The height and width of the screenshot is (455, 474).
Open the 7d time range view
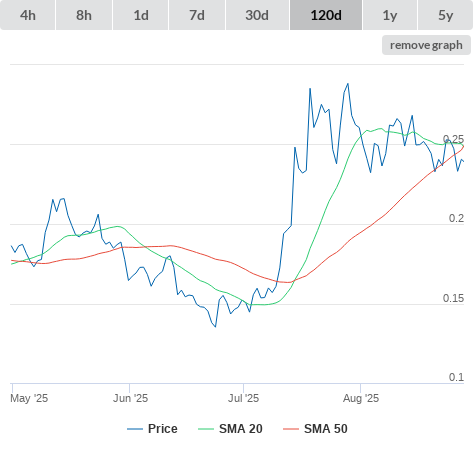click(x=197, y=15)
